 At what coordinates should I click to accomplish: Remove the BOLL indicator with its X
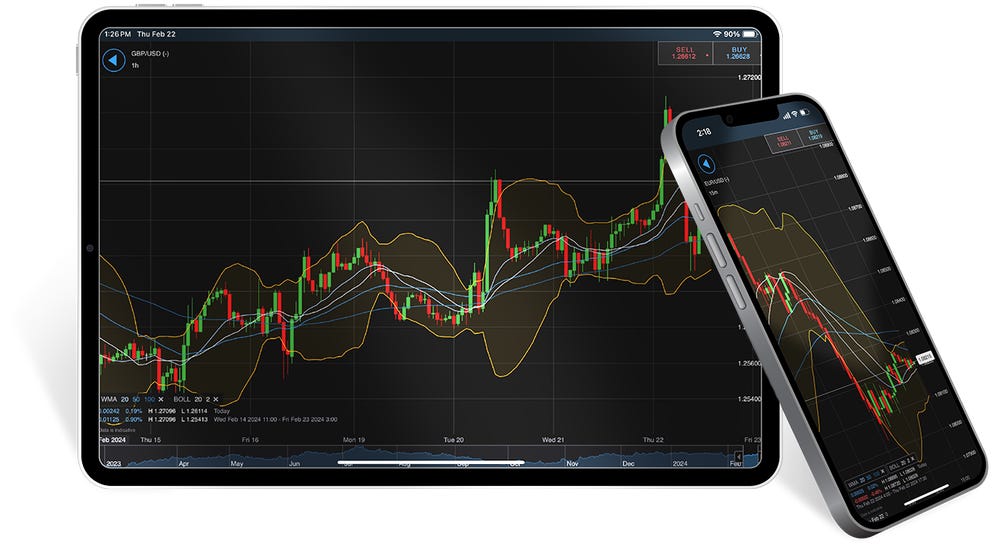(216, 399)
